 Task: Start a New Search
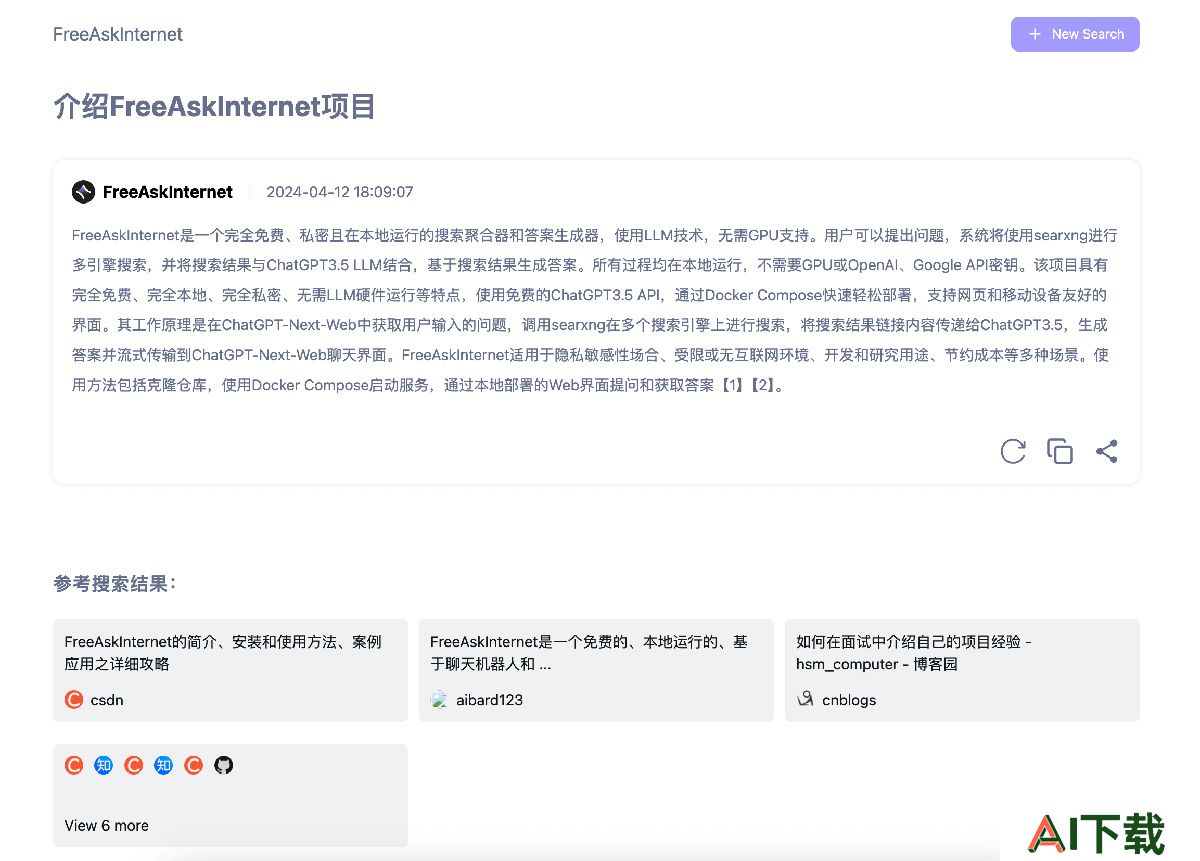tap(1075, 34)
